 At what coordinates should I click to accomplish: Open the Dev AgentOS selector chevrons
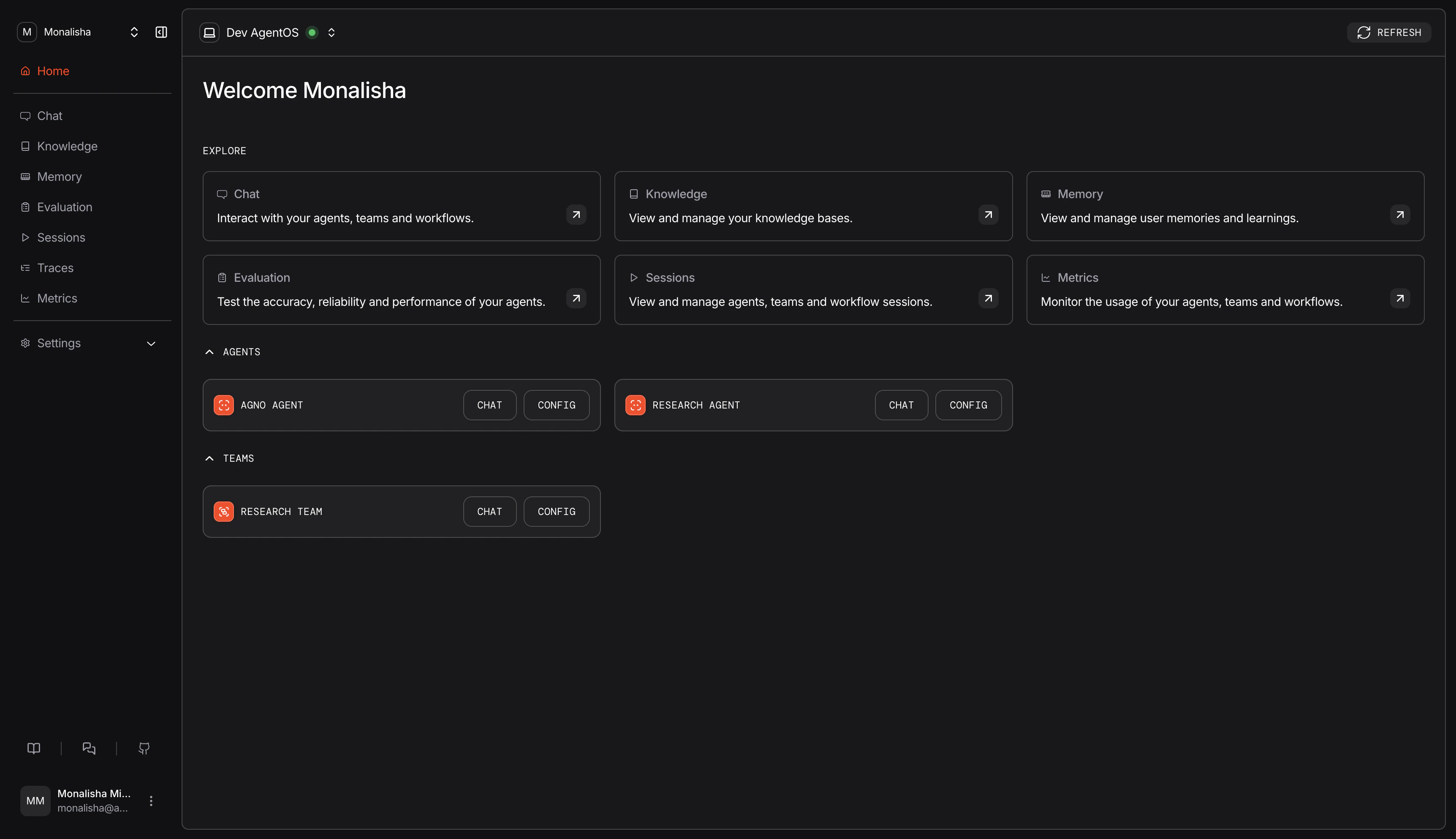point(331,32)
